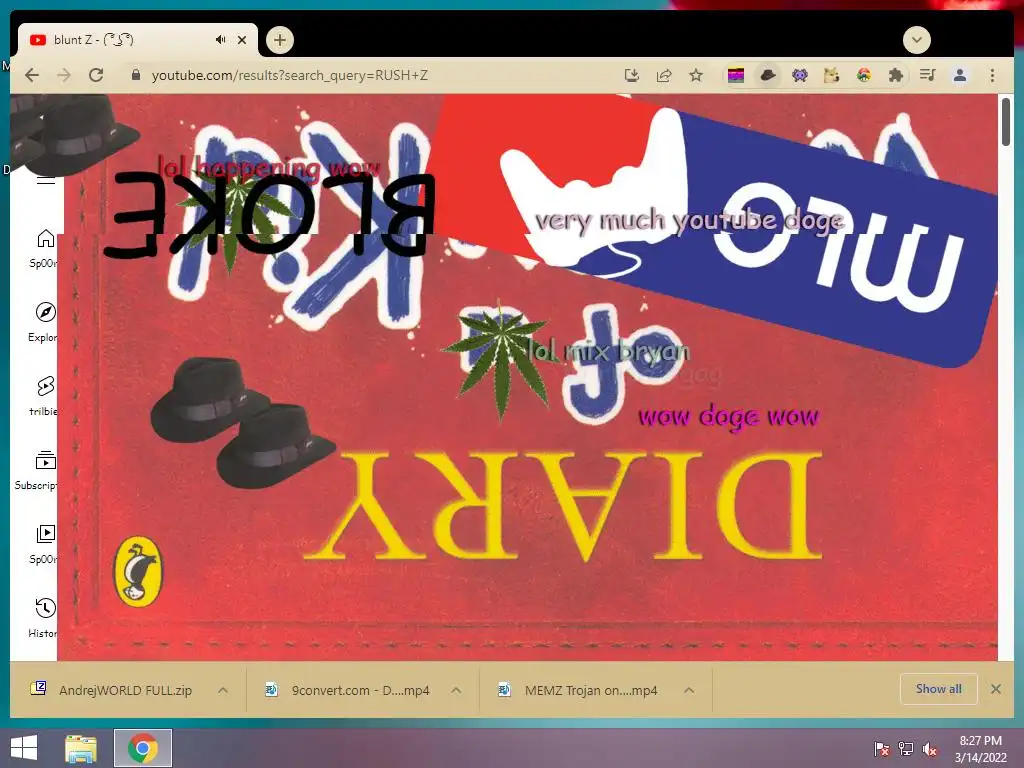Open the doge extension icon

point(831,75)
